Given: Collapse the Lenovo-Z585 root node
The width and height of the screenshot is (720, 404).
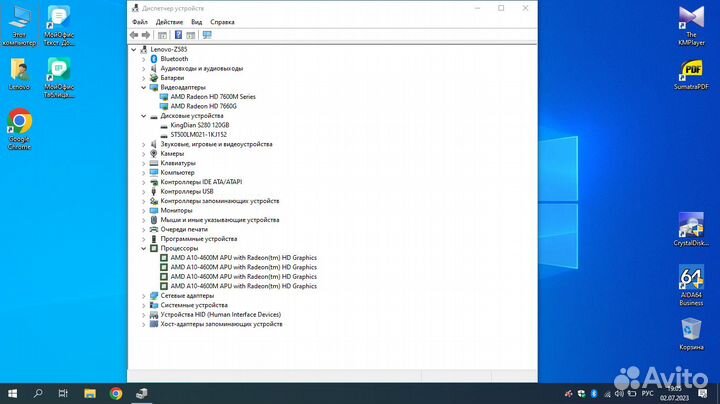Looking at the screenshot, I should coord(134,50).
